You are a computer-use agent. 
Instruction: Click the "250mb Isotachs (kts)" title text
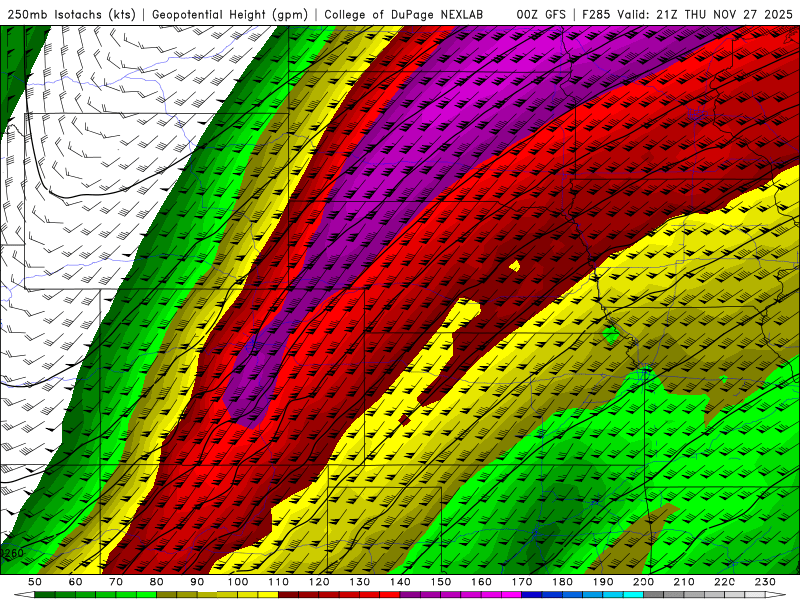click(x=71, y=15)
